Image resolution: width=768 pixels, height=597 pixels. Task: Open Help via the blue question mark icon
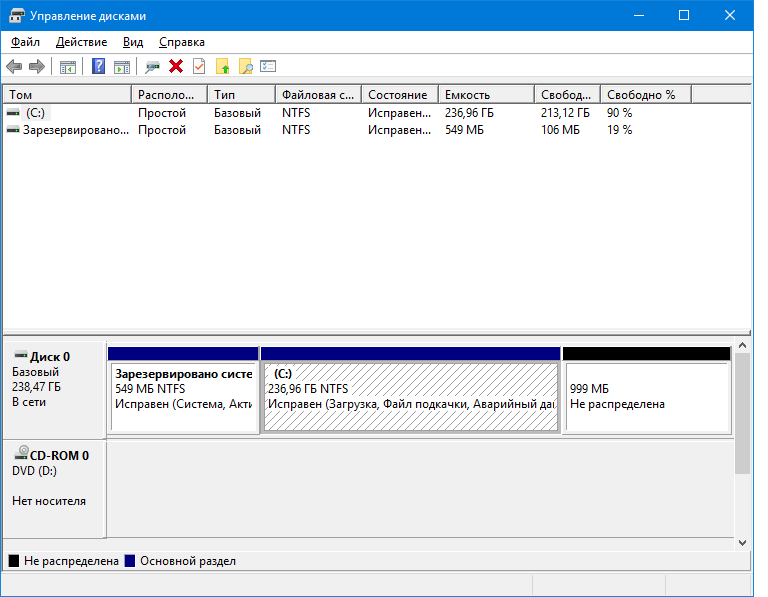point(98,67)
